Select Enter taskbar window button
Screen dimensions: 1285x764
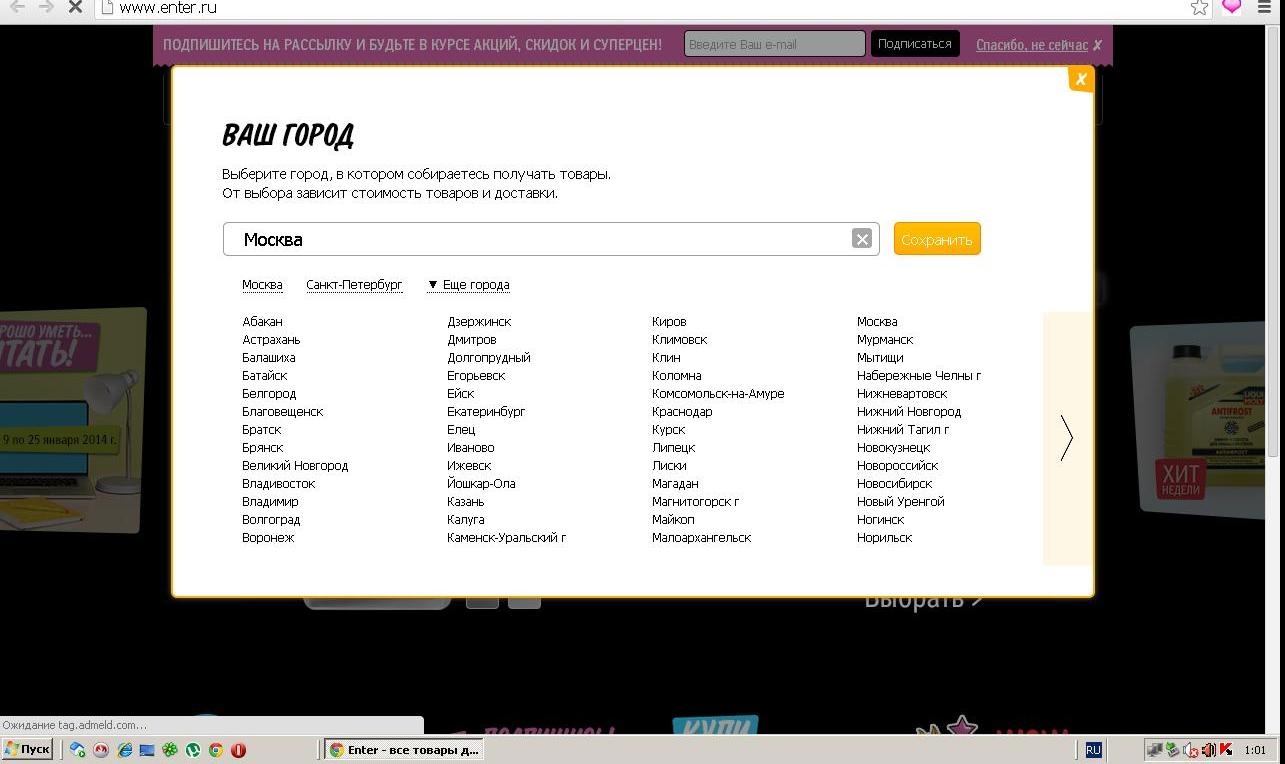click(x=404, y=750)
